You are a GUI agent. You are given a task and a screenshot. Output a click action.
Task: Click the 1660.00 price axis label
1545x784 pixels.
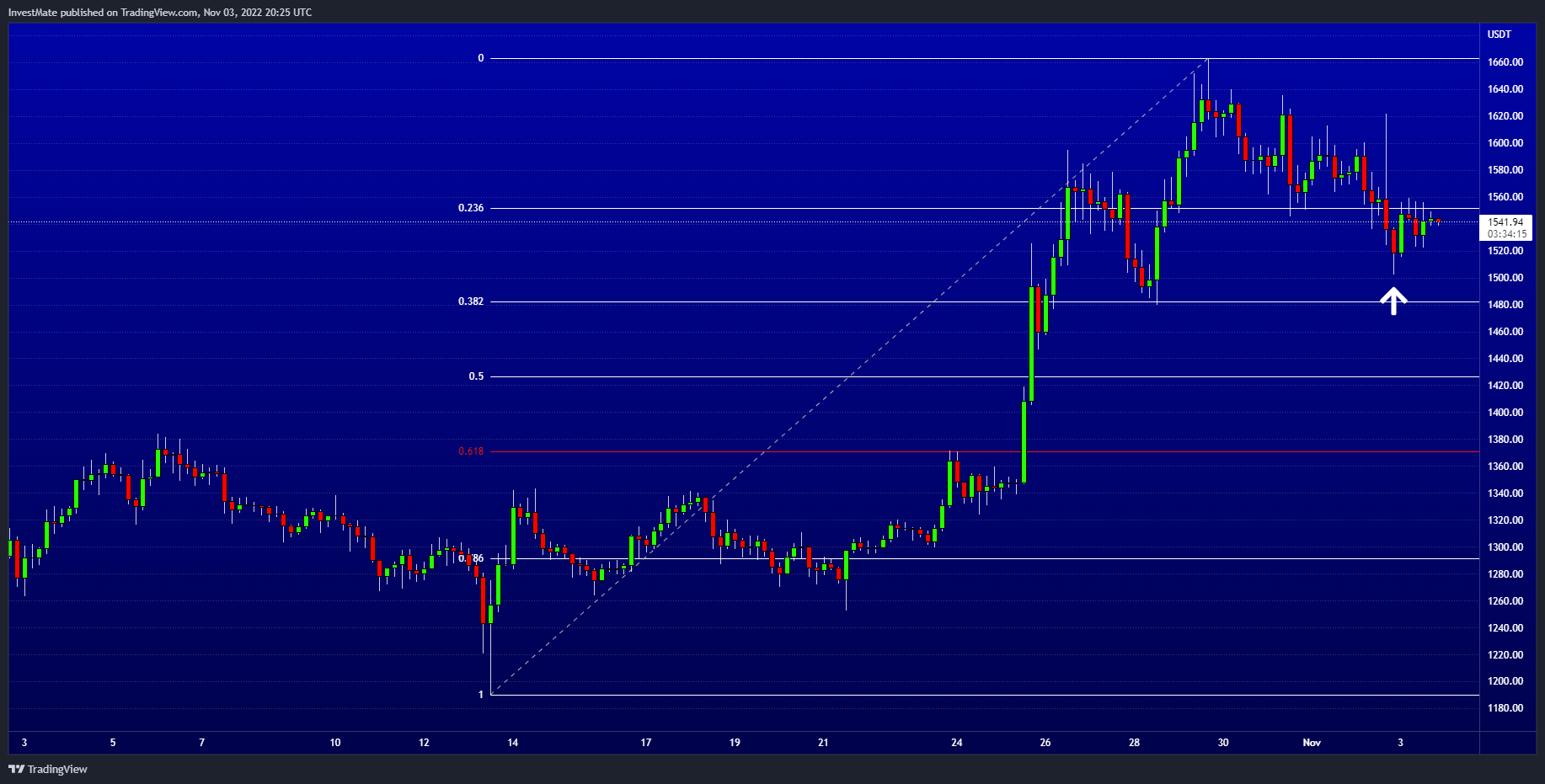tap(1505, 62)
